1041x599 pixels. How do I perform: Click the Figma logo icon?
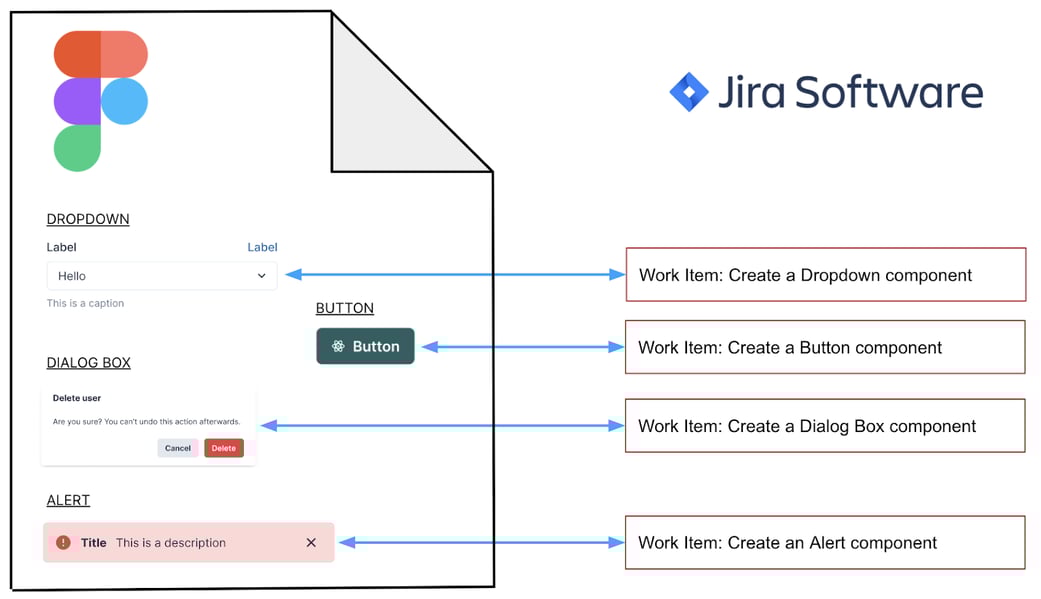[x=100, y=100]
